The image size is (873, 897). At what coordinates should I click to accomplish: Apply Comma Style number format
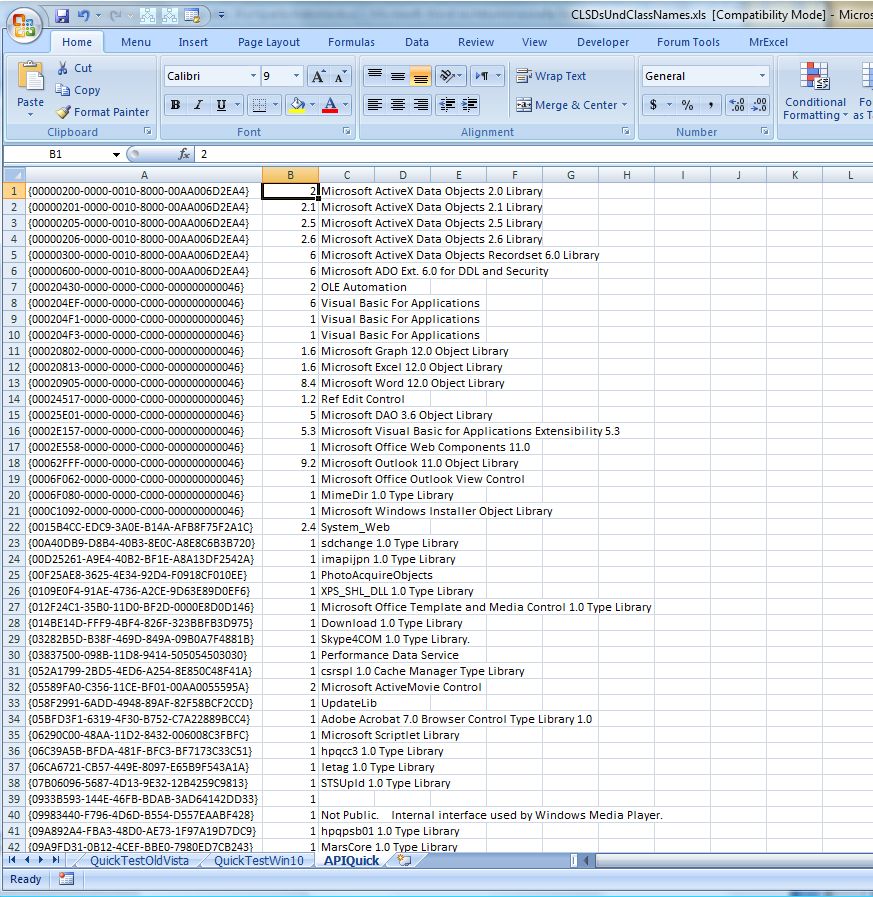pyautogui.click(x=710, y=105)
